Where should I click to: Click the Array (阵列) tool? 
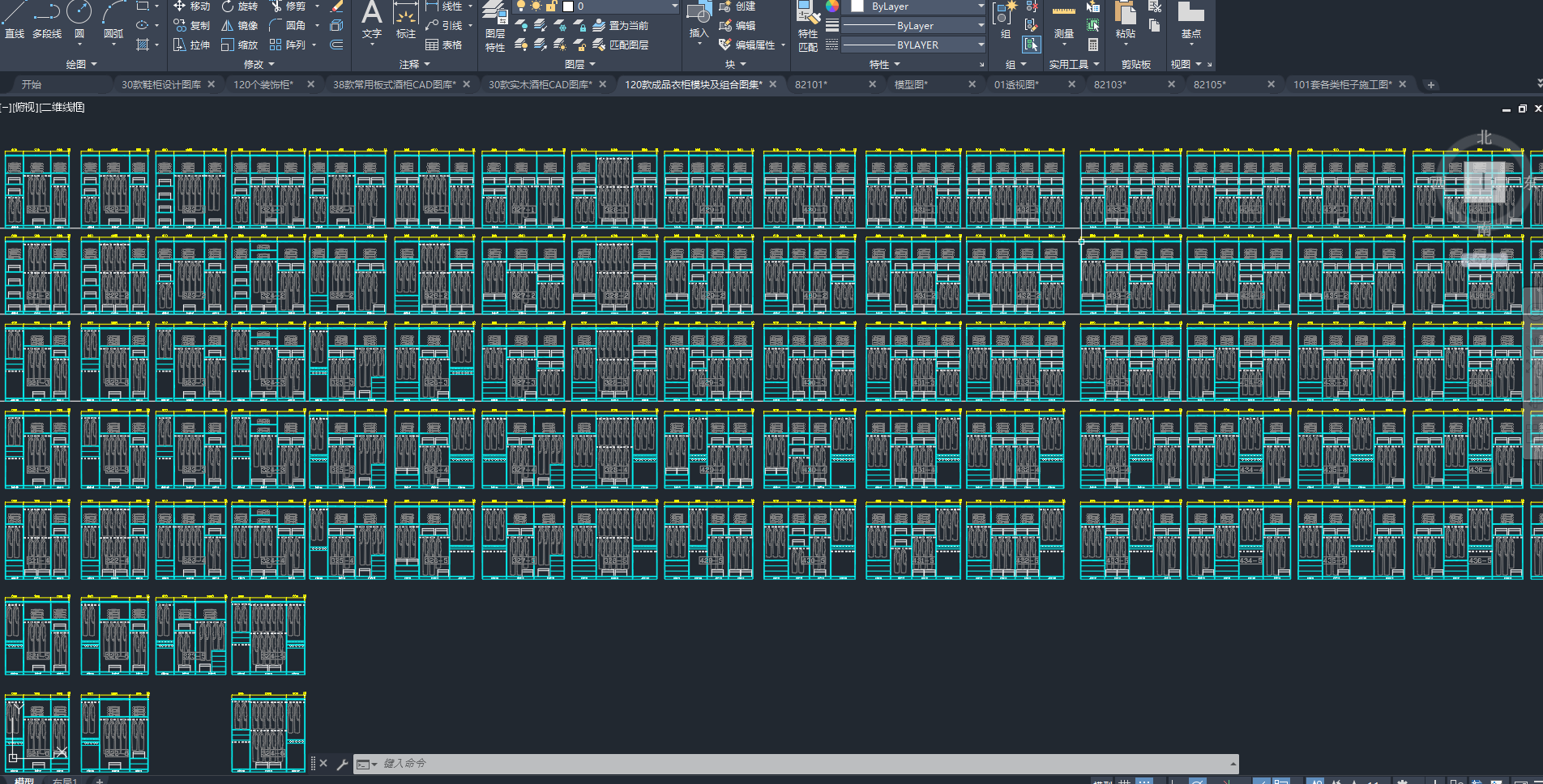288,45
